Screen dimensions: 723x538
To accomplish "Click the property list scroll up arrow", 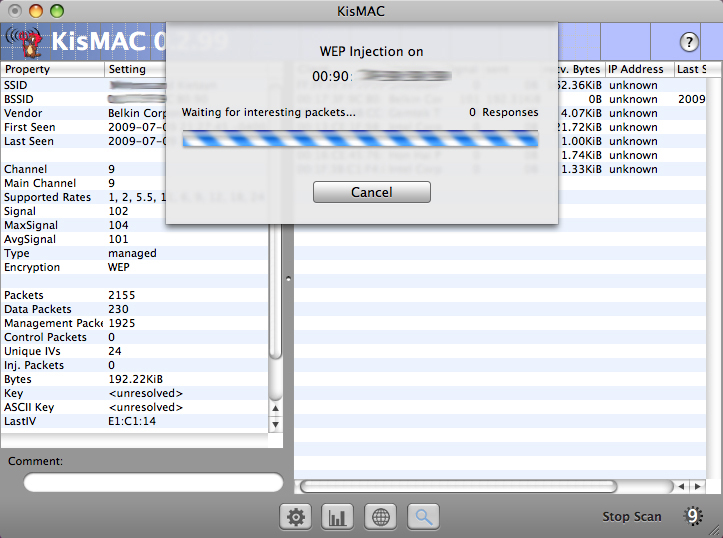I will (x=275, y=408).
